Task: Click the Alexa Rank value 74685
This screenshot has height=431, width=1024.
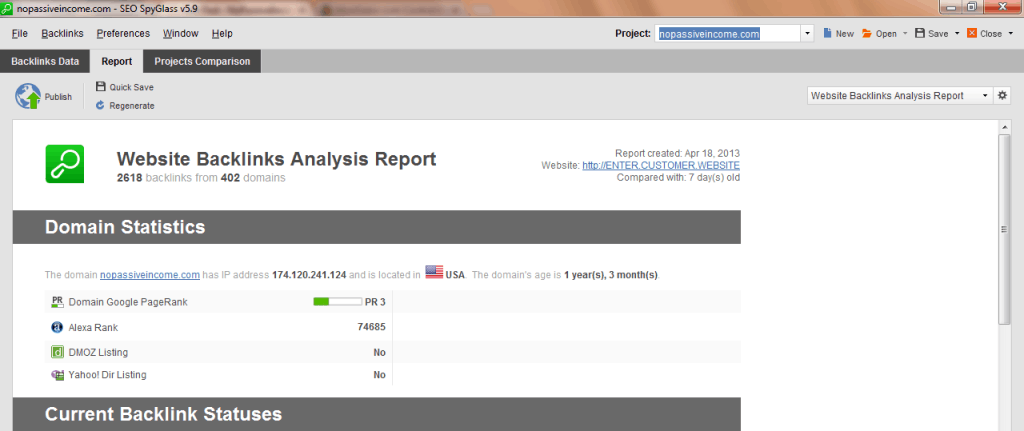Action: pyautogui.click(x=371, y=327)
